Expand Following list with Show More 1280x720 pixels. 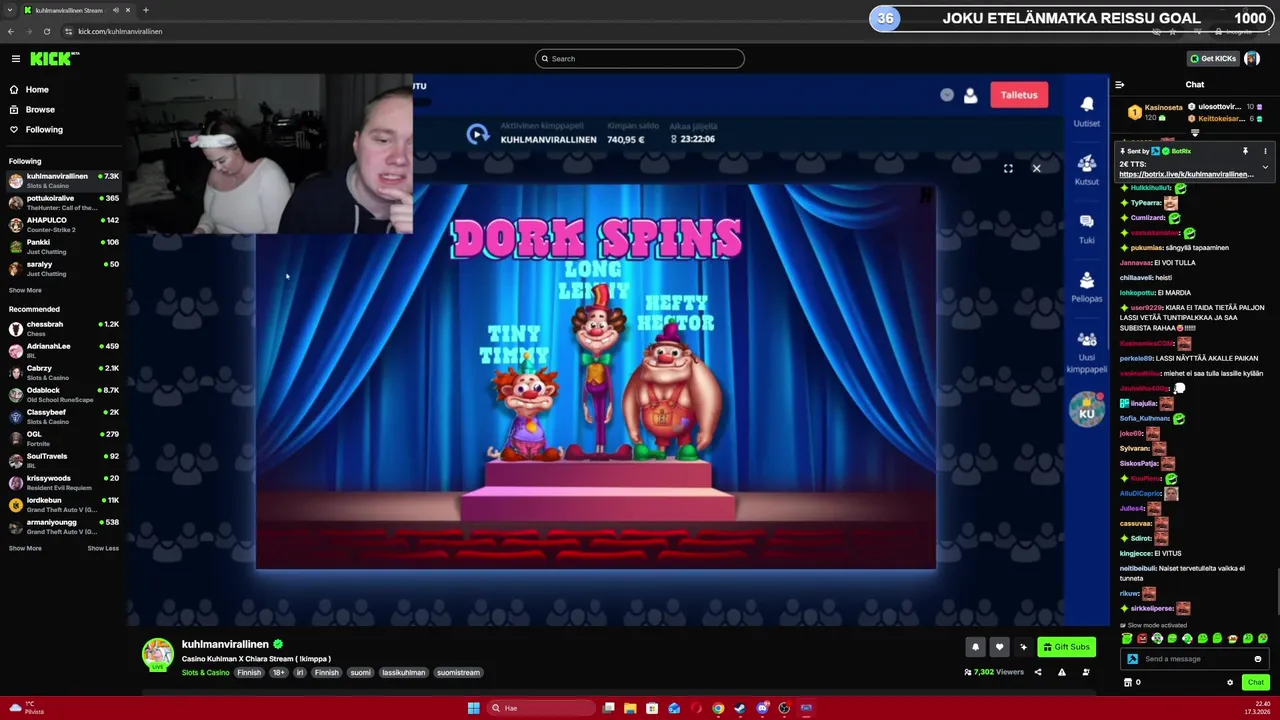[x=25, y=290]
